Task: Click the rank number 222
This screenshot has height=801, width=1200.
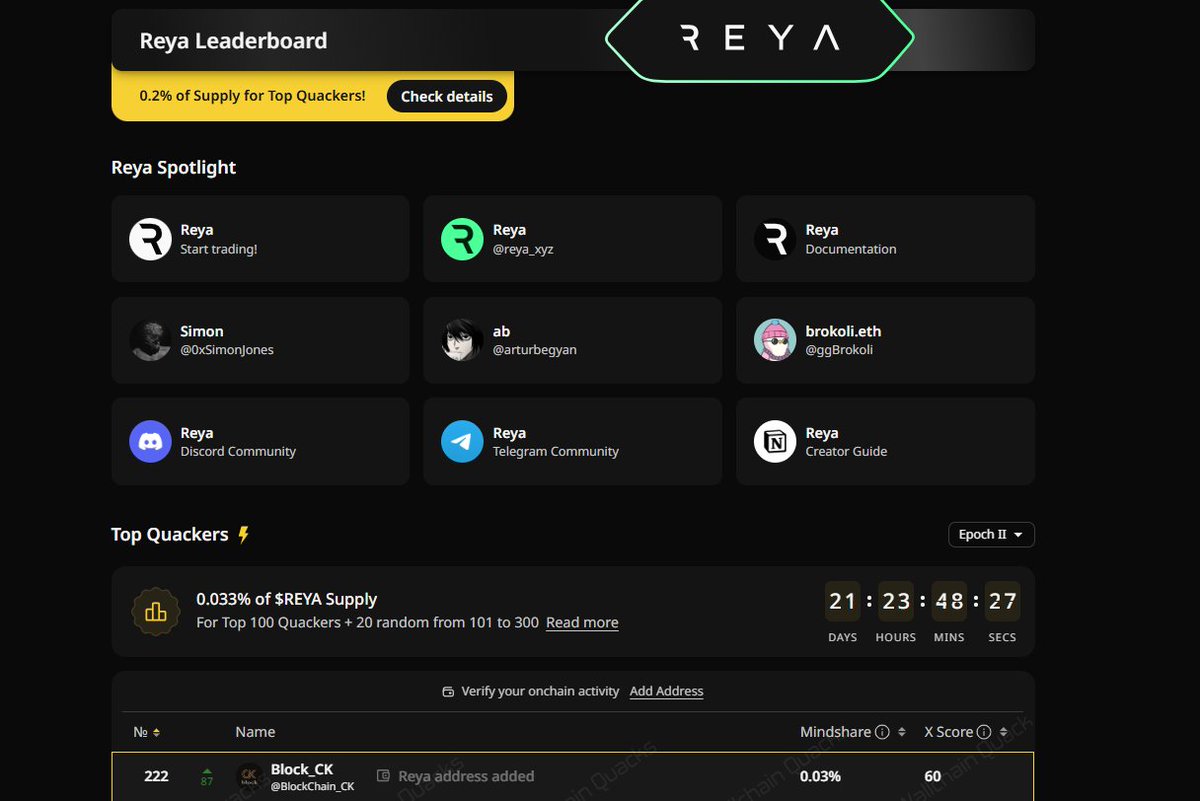Action: (156, 776)
